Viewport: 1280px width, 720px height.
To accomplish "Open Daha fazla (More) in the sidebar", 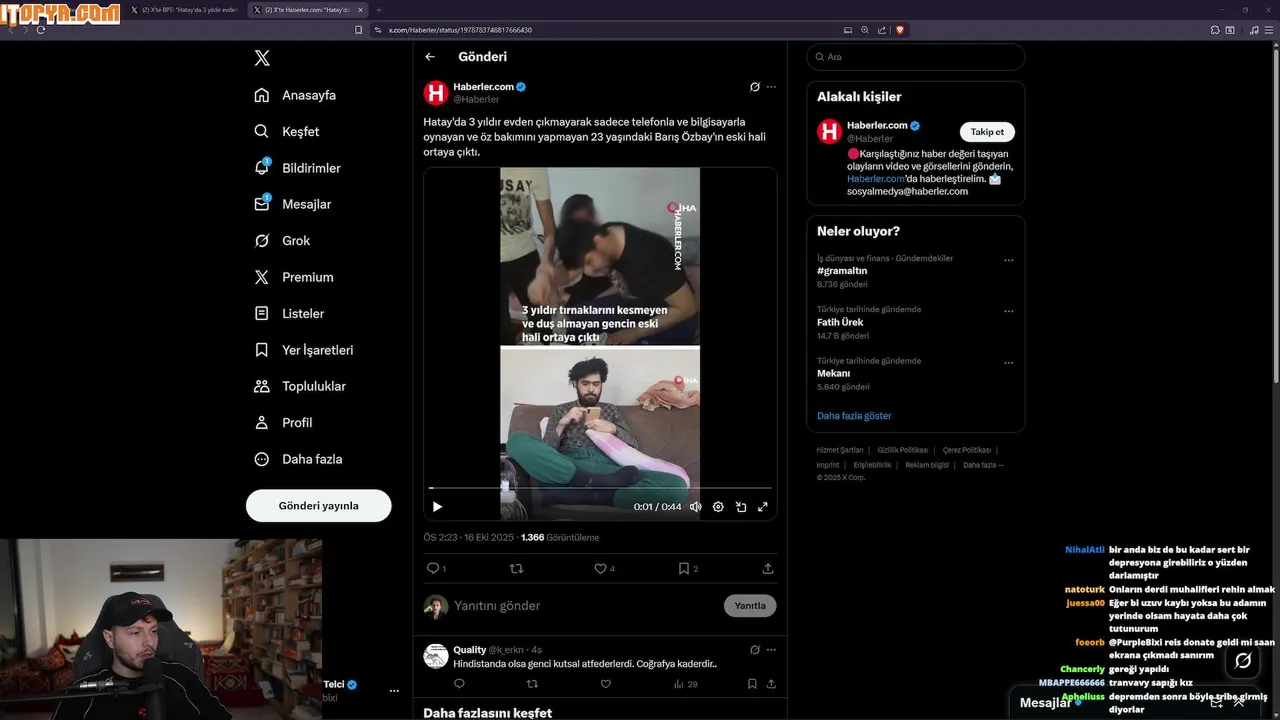I will (298, 459).
